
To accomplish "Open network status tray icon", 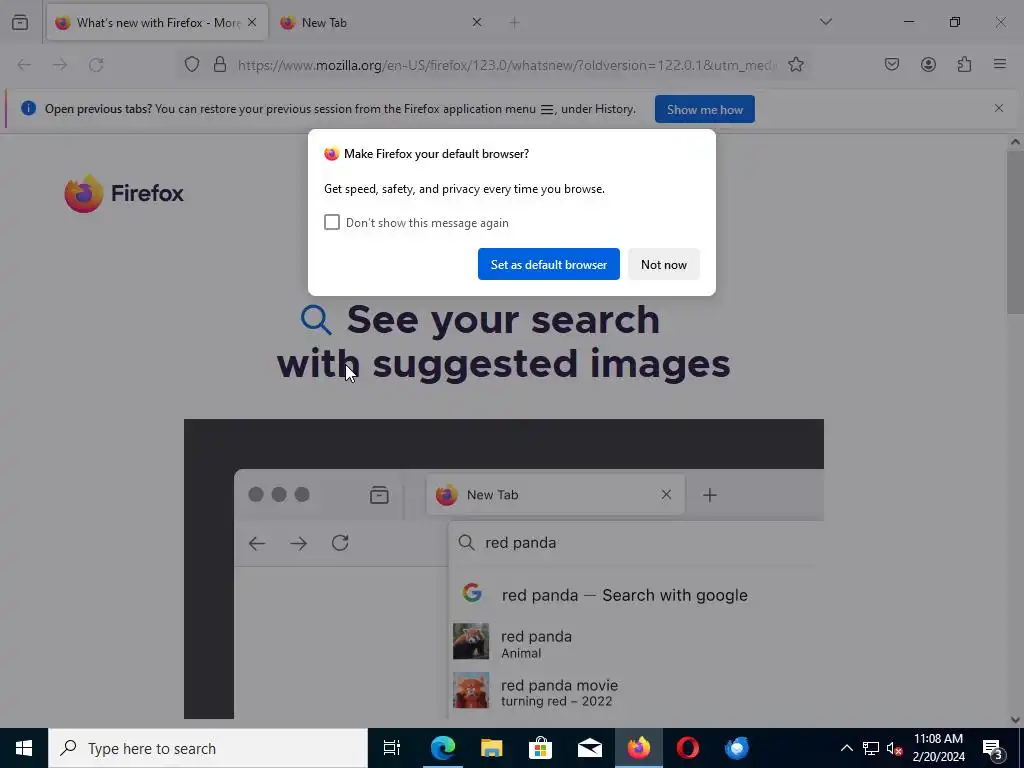I will 871,748.
